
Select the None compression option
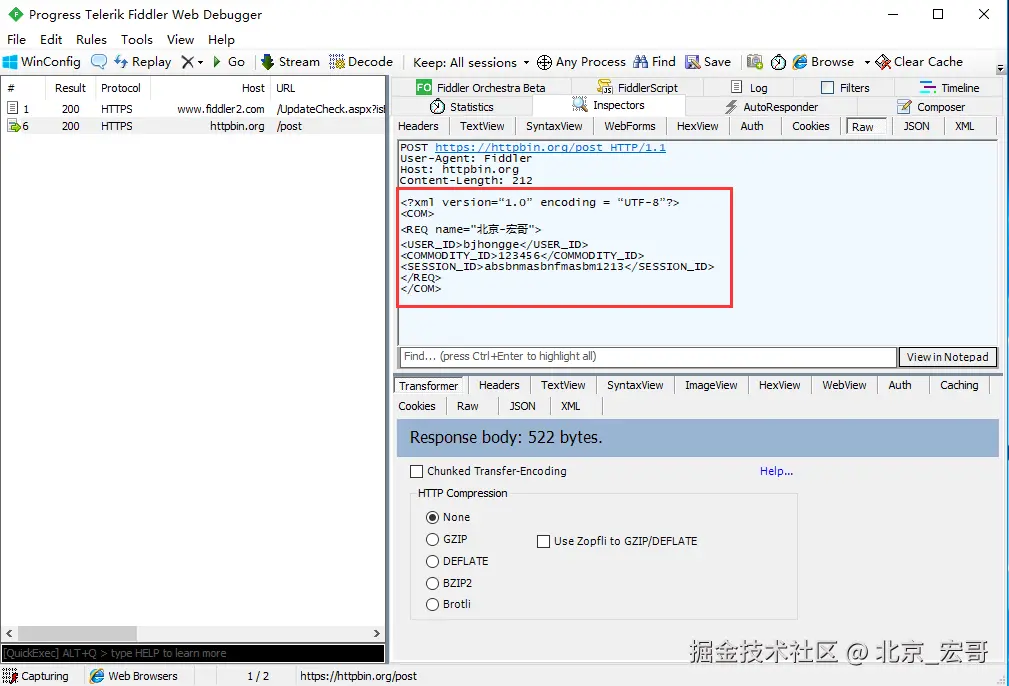pos(432,517)
